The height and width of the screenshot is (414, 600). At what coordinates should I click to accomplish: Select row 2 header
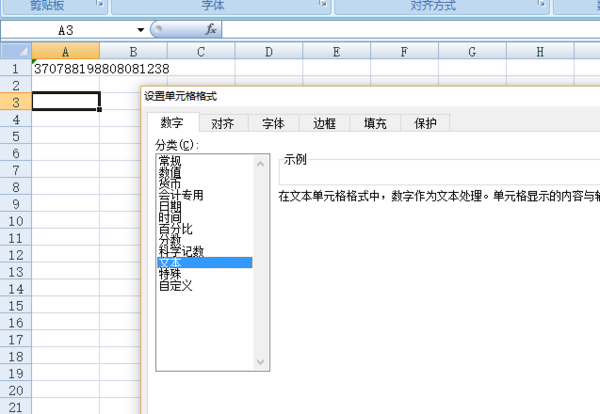pyautogui.click(x=16, y=85)
